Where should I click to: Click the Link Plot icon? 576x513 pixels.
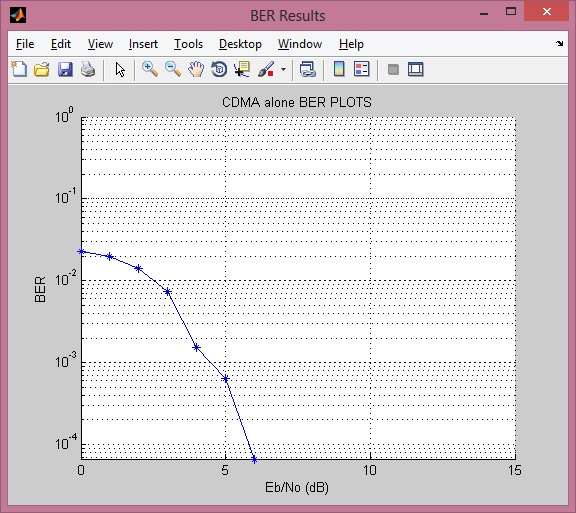pyautogui.click(x=307, y=69)
